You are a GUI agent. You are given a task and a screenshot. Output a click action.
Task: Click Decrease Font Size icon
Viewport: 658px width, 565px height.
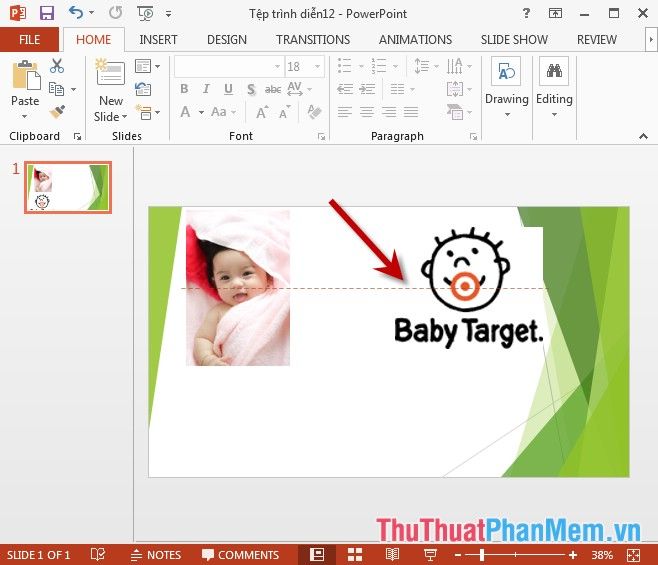pos(285,112)
